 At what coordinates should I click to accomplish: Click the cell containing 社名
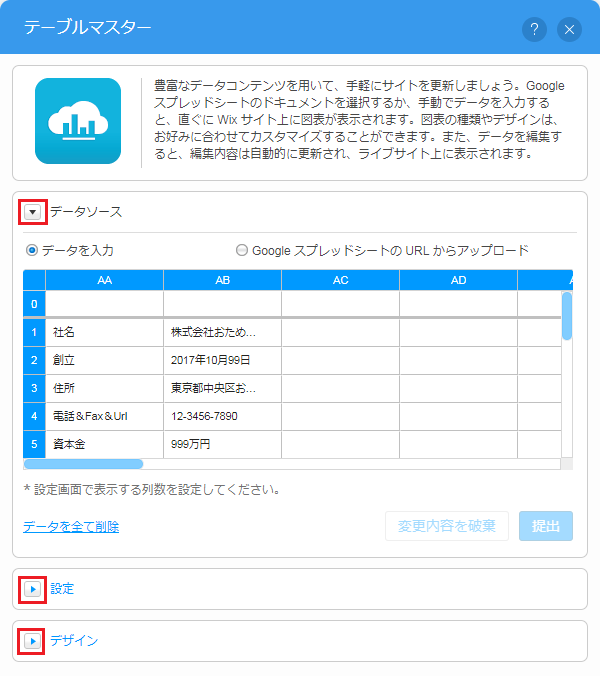pyautogui.click(x=105, y=332)
